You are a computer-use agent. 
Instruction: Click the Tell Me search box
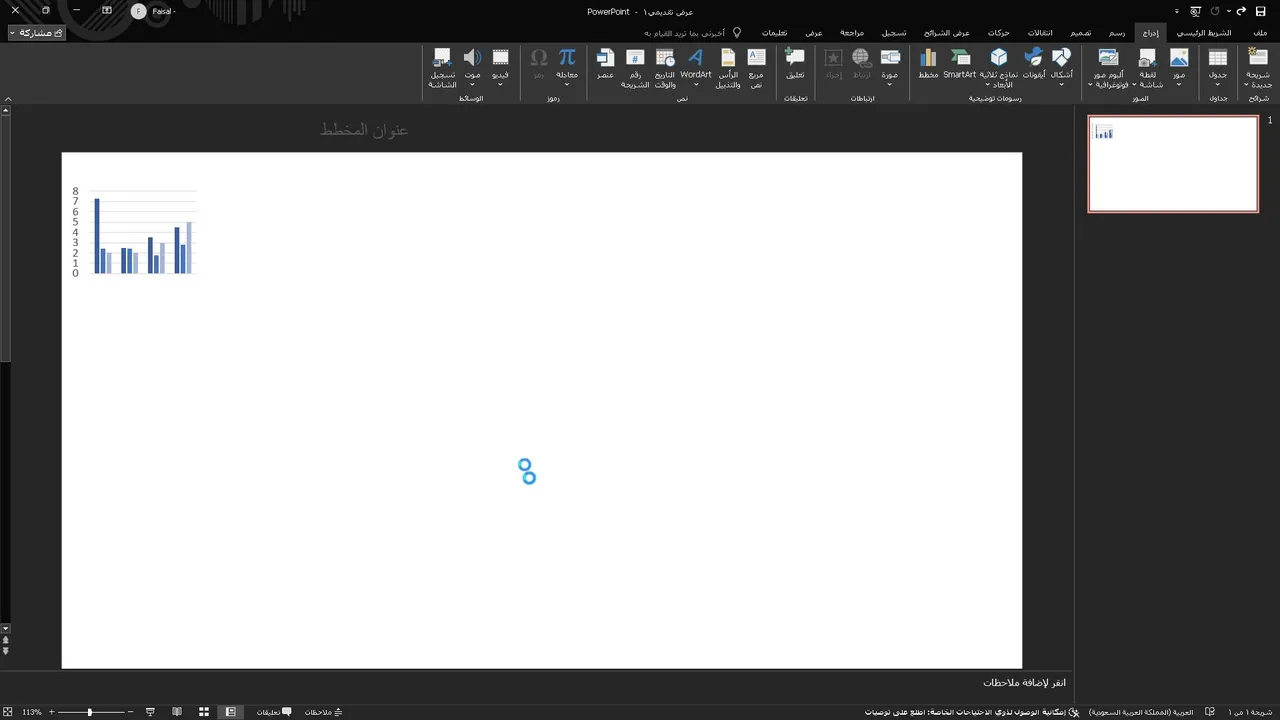click(692, 32)
